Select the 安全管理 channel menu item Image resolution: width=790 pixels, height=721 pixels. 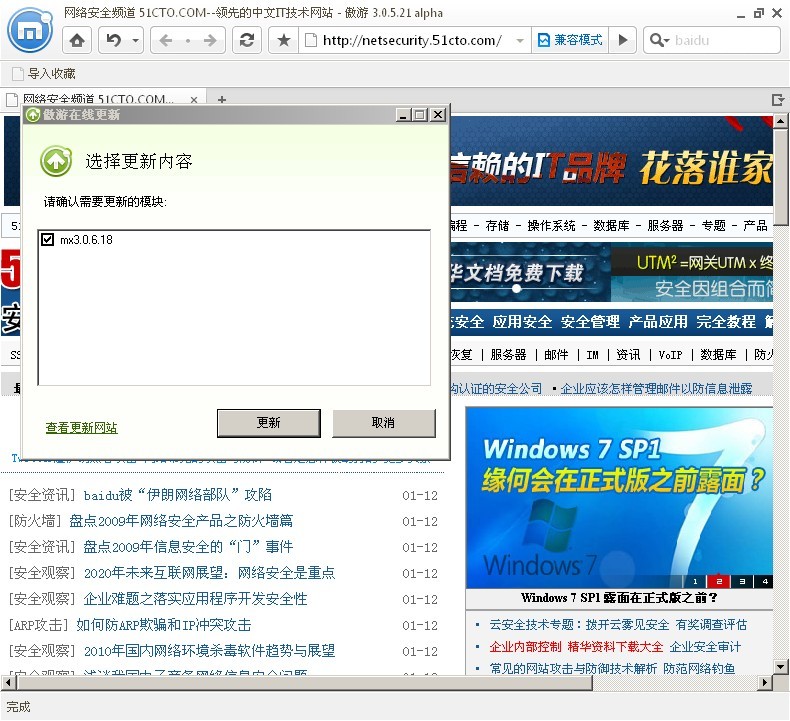click(x=590, y=321)
